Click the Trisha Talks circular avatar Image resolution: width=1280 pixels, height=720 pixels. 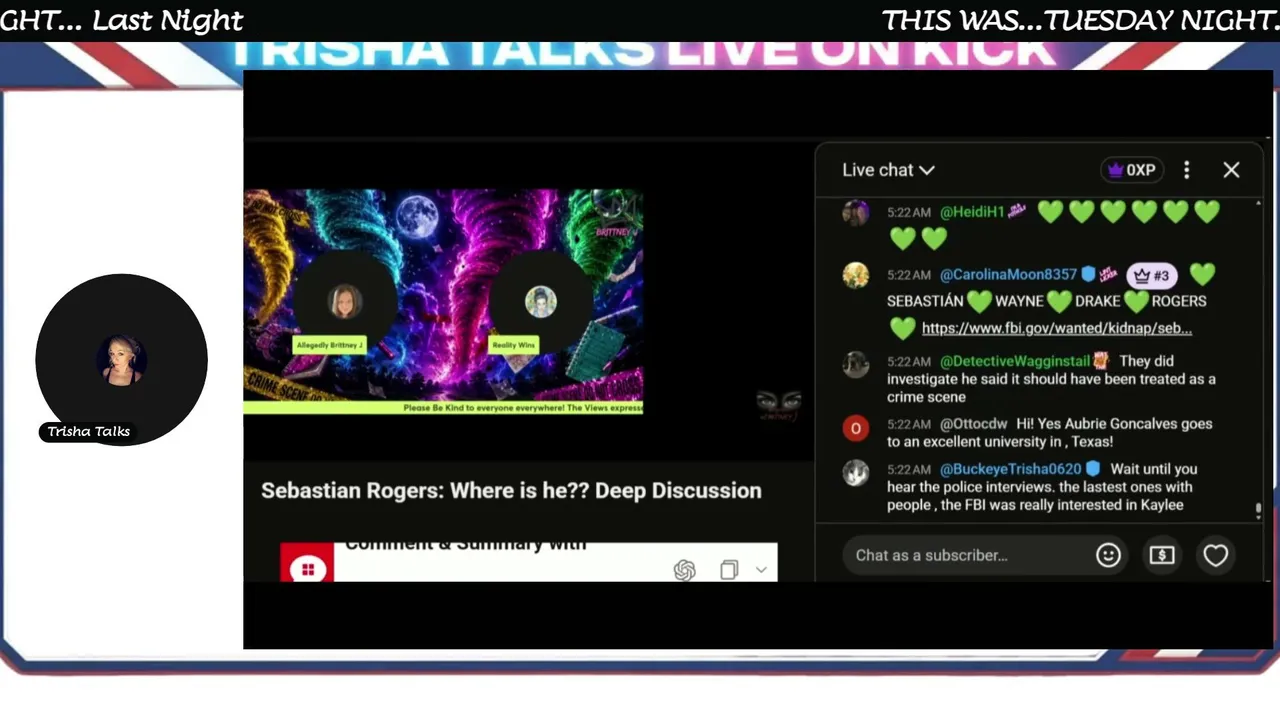[x=121, y=359]
